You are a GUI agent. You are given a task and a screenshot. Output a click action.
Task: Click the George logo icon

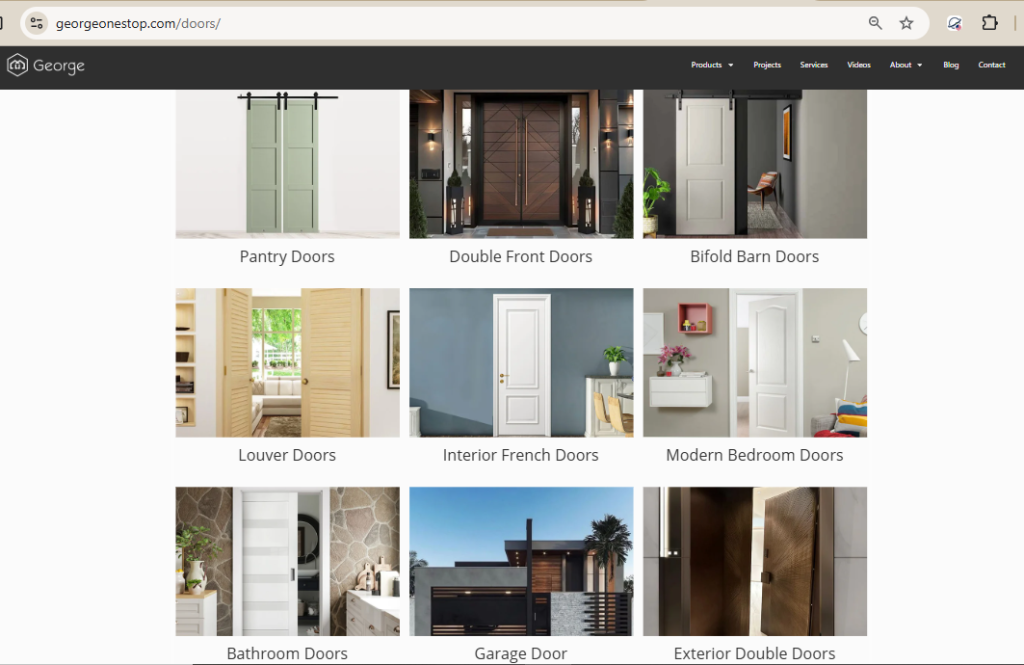pyautogui.click(x=18, y=65)
